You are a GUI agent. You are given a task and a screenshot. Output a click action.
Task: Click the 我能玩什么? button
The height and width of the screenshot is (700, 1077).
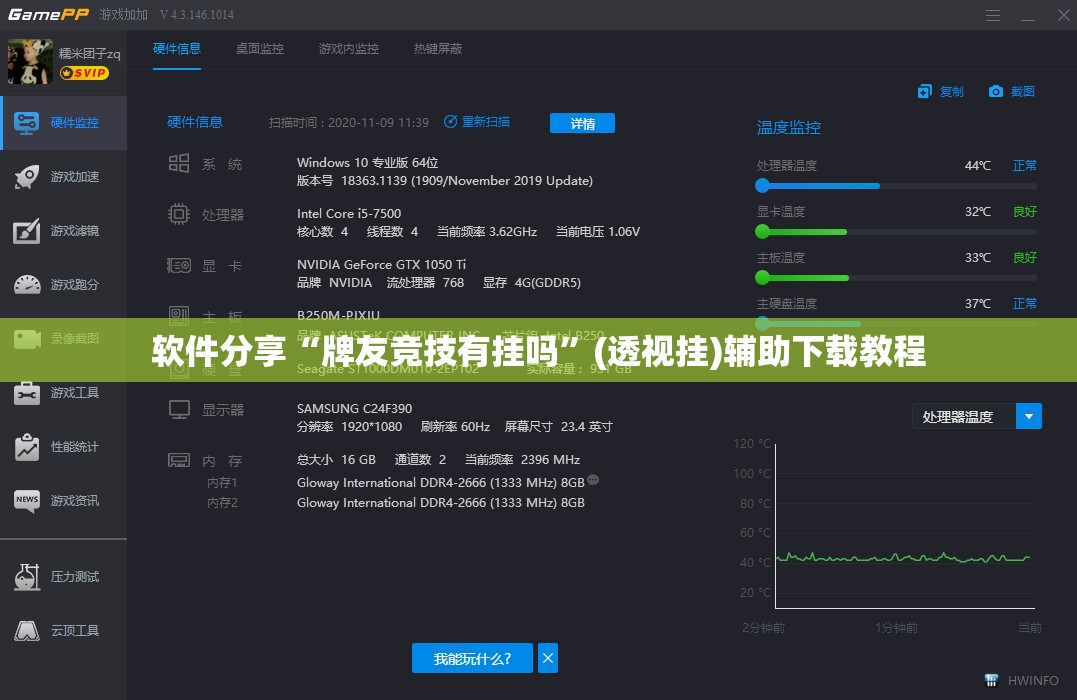click(472, 658)
